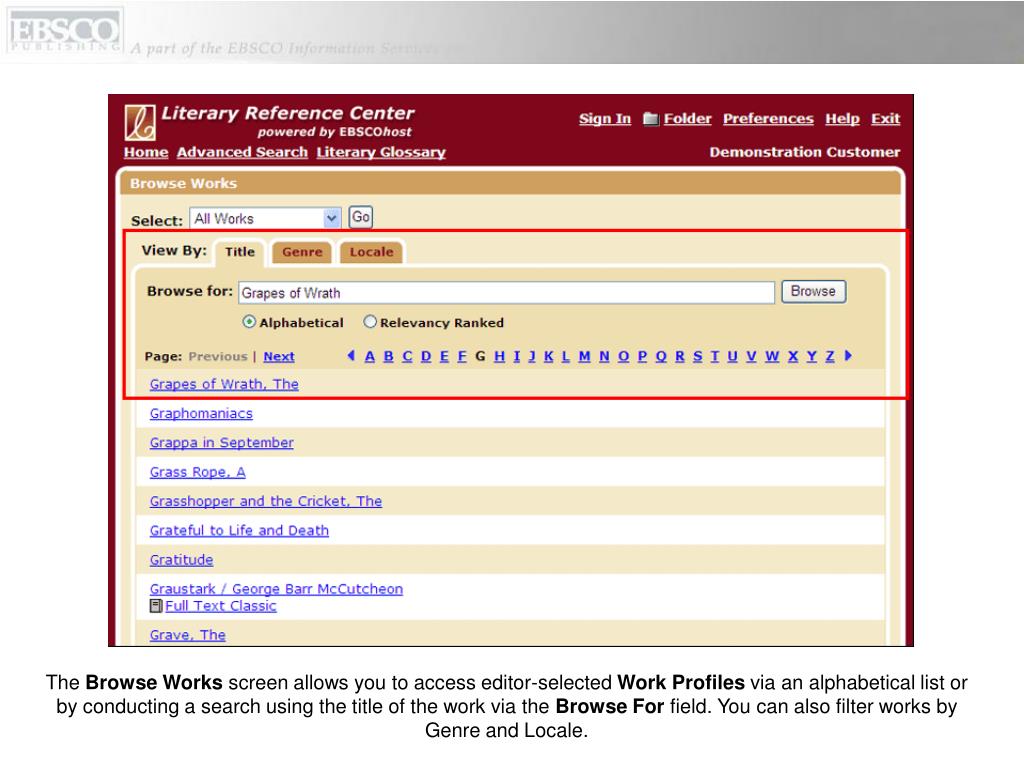The width and height of the screenshot is (1024, 768).
Task: Jump to letter F
Action: [x=462, y=357]
